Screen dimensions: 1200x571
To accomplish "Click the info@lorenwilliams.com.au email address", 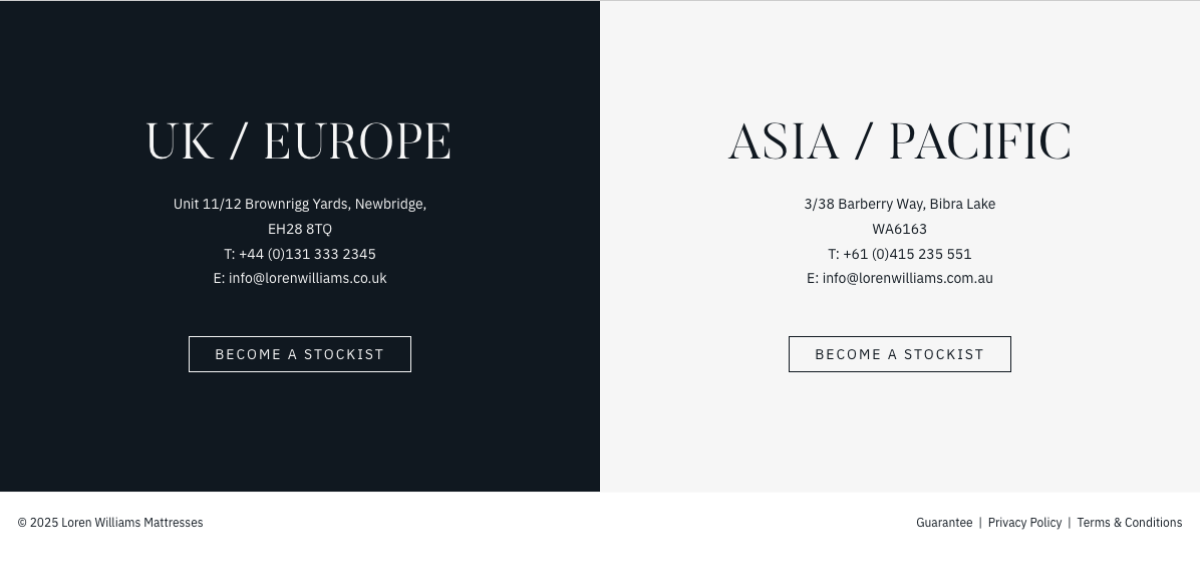I will tap(908, 278).
